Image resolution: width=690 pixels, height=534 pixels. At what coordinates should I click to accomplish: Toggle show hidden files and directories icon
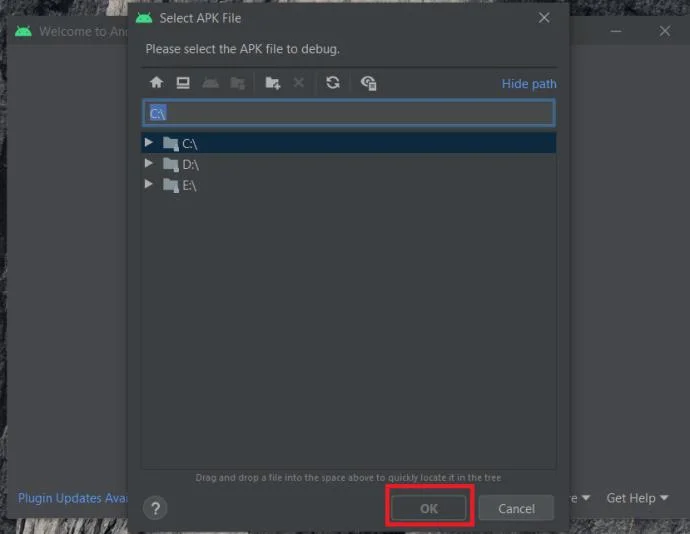(x=368, y=83)
